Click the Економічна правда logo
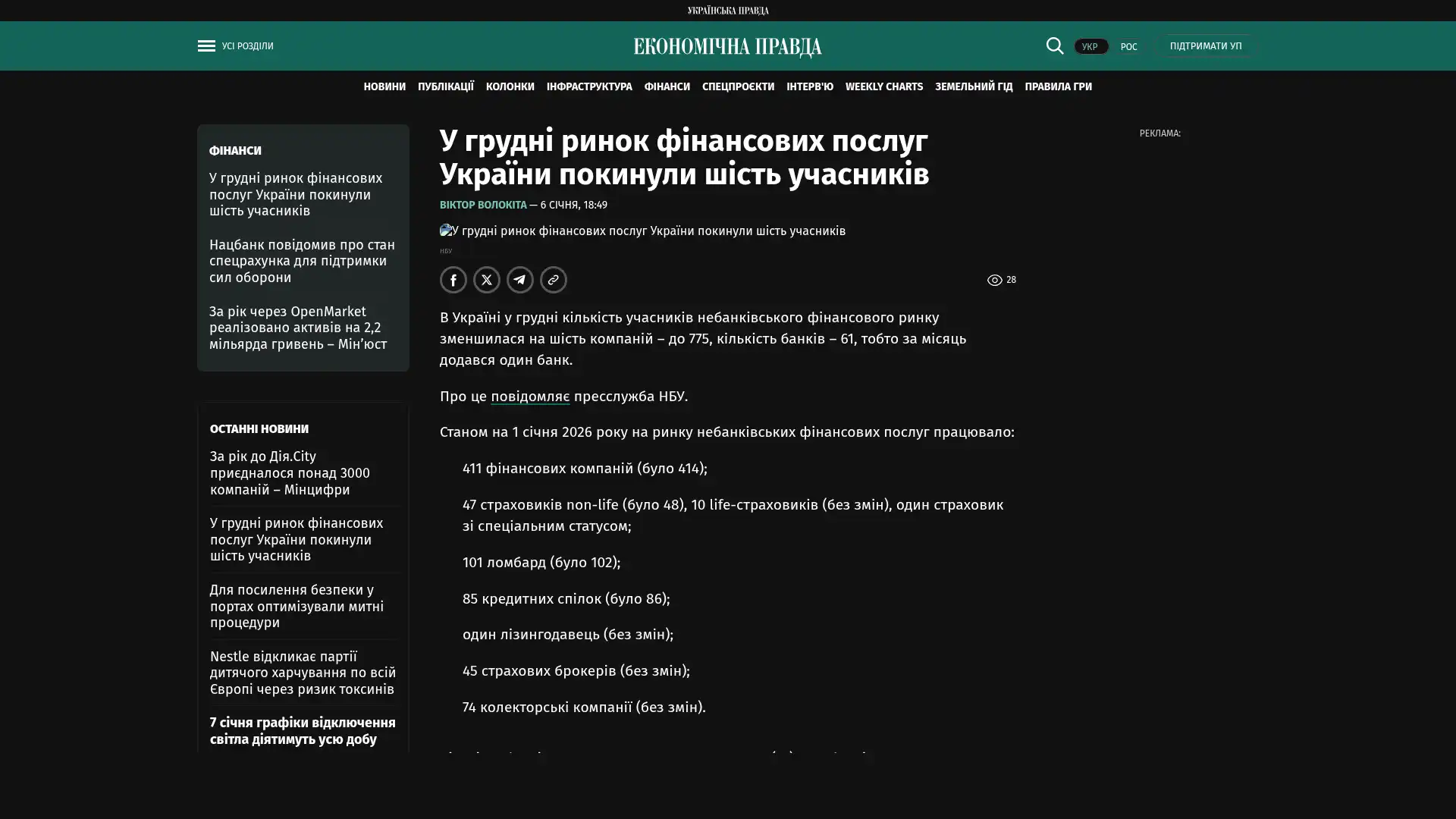Screen dimensions: 1456x819 727,47
